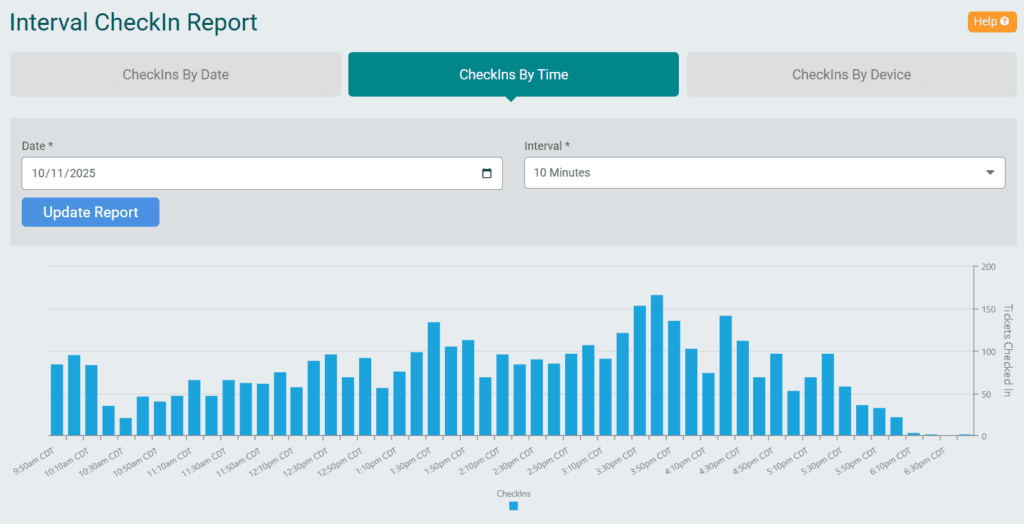The image size is (1024, 524).
Task: Click the 3:50pm CDT axis label
Action: [x=652, y=463]
